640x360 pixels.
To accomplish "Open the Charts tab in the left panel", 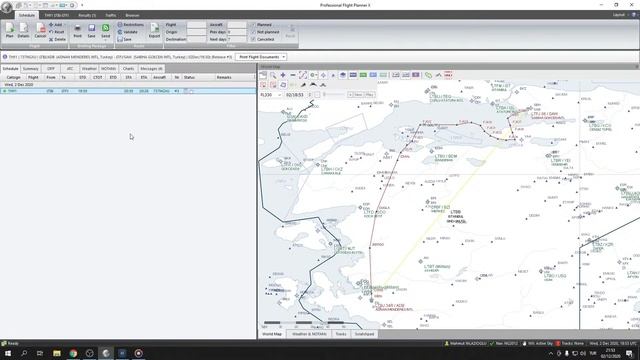I will coord(128,69).
